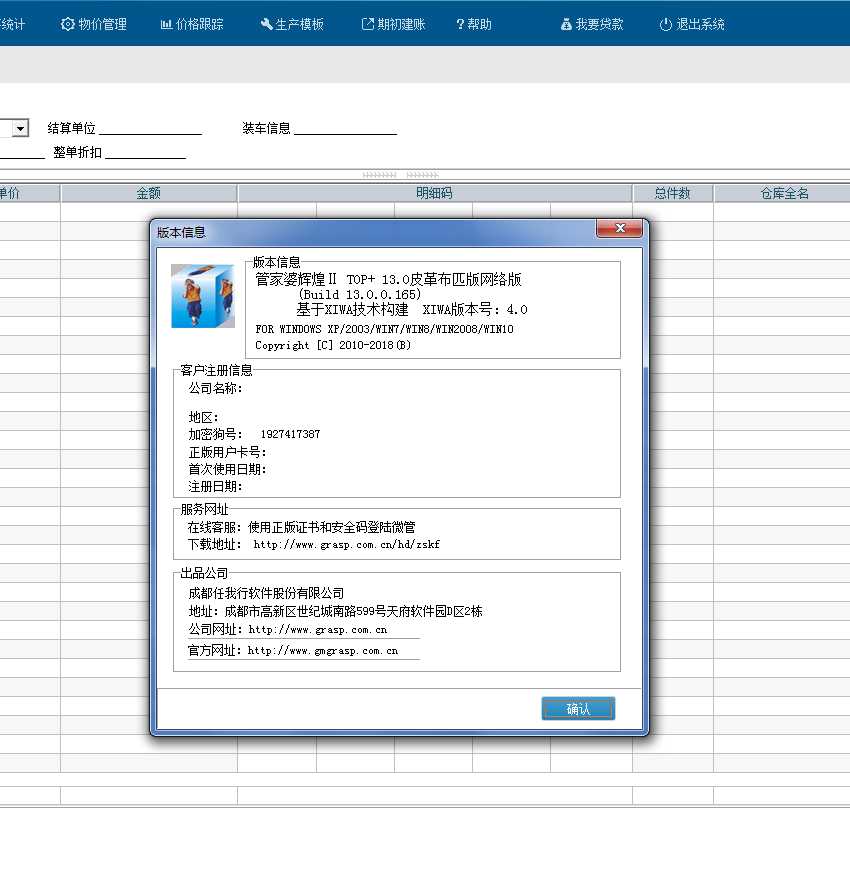Click the 在线客服 line in 服务网址
The height and width of the screenshot is (879, 850).
[301, 527]
